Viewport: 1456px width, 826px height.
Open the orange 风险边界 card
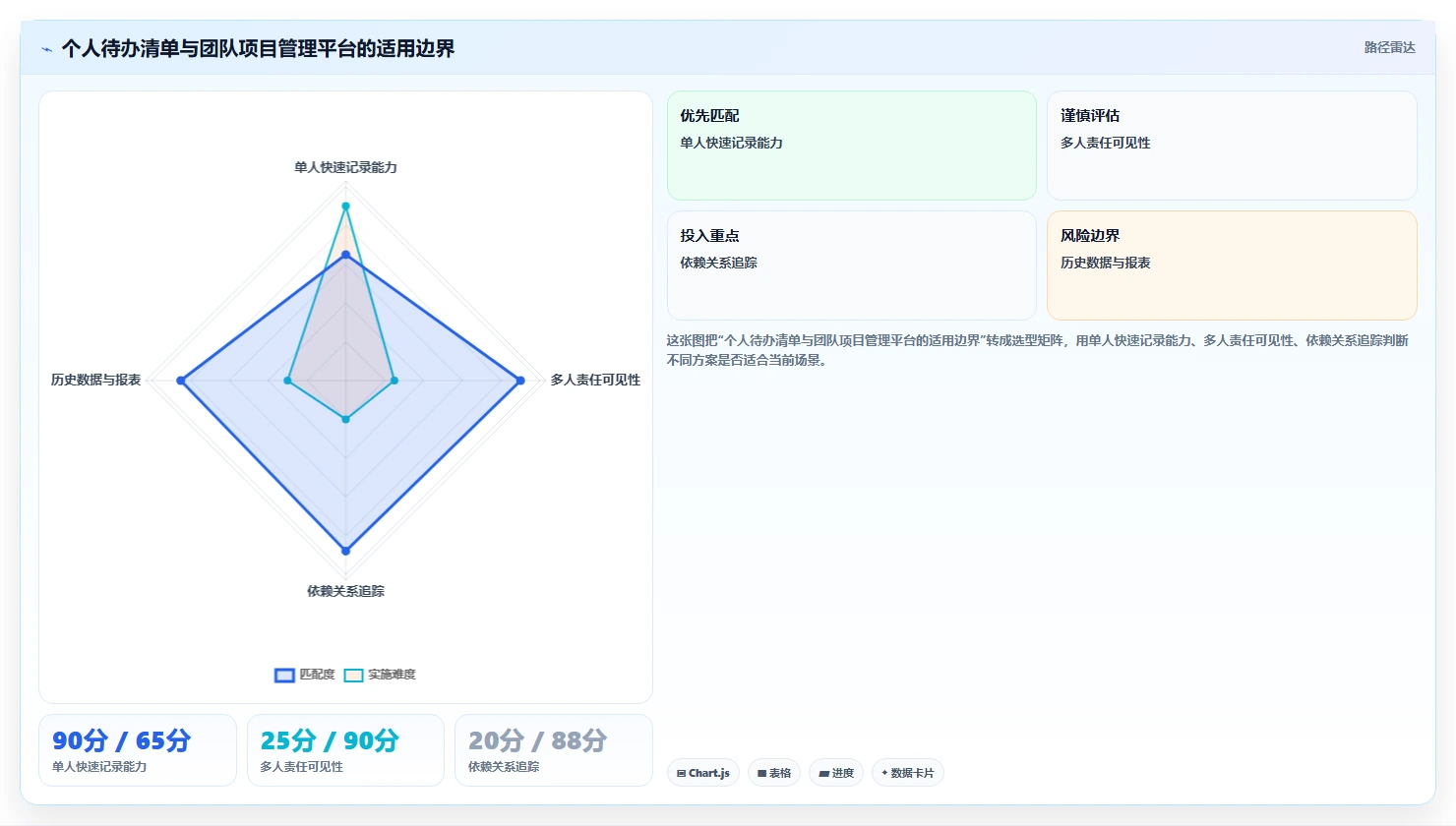click(x=1232, y=265)
